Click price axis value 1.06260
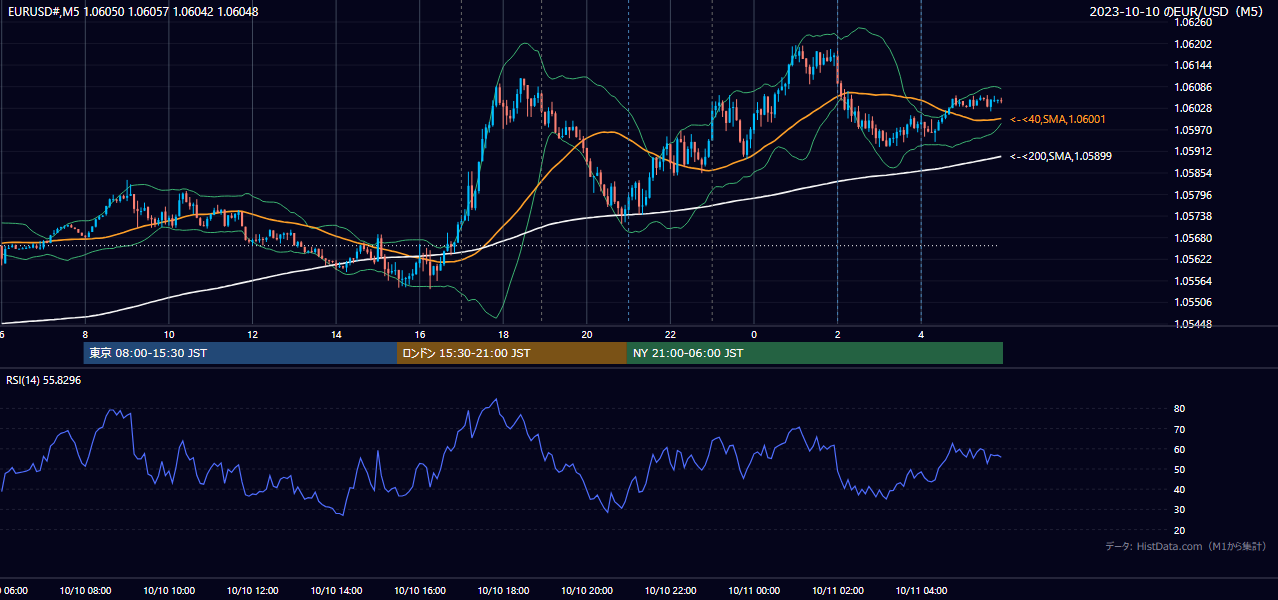The image size is (1278, 600). (1193, 22)
